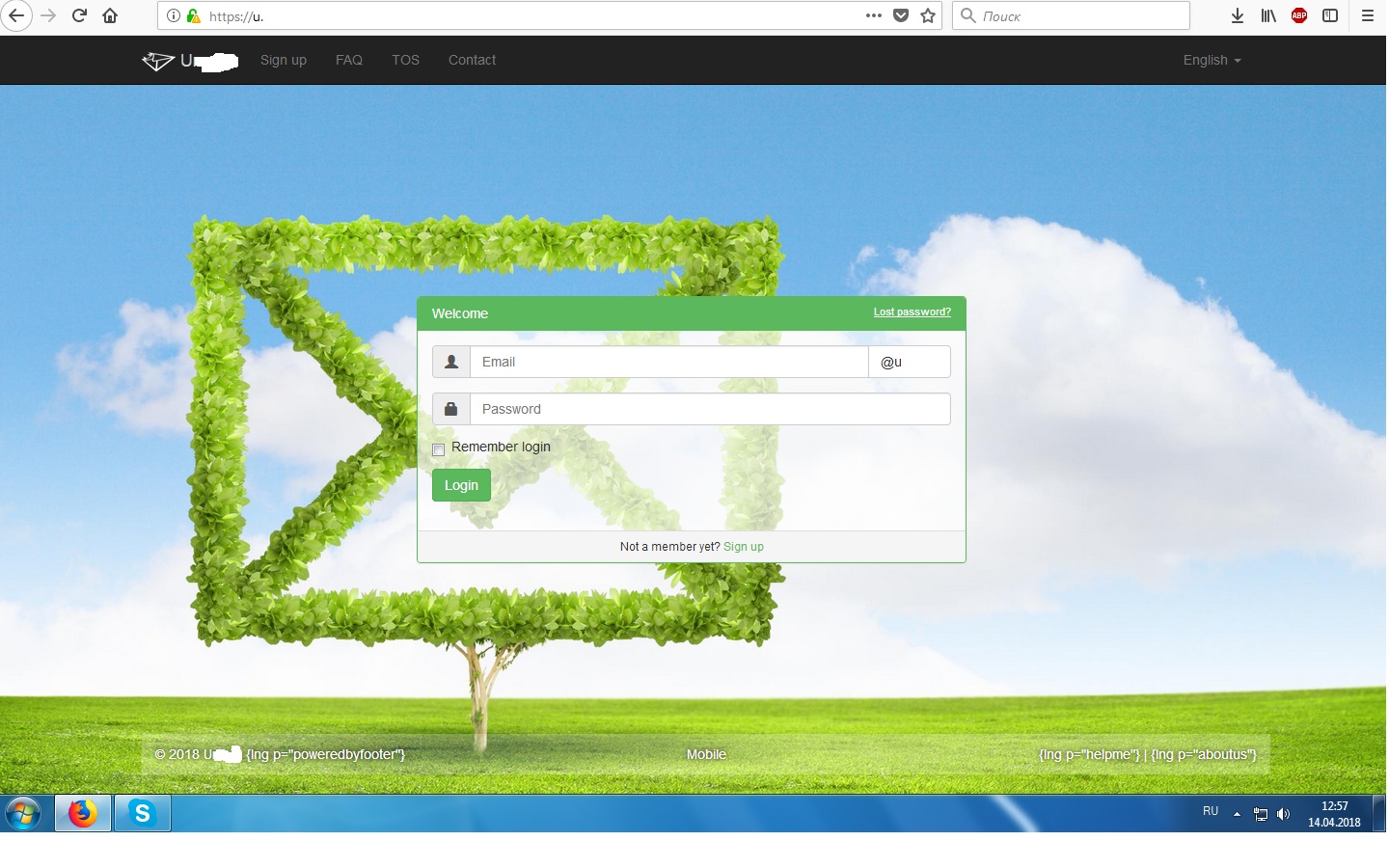Open Firefox from the taskbar
The image size is (1389, 868).
click(x=83, y=814)
